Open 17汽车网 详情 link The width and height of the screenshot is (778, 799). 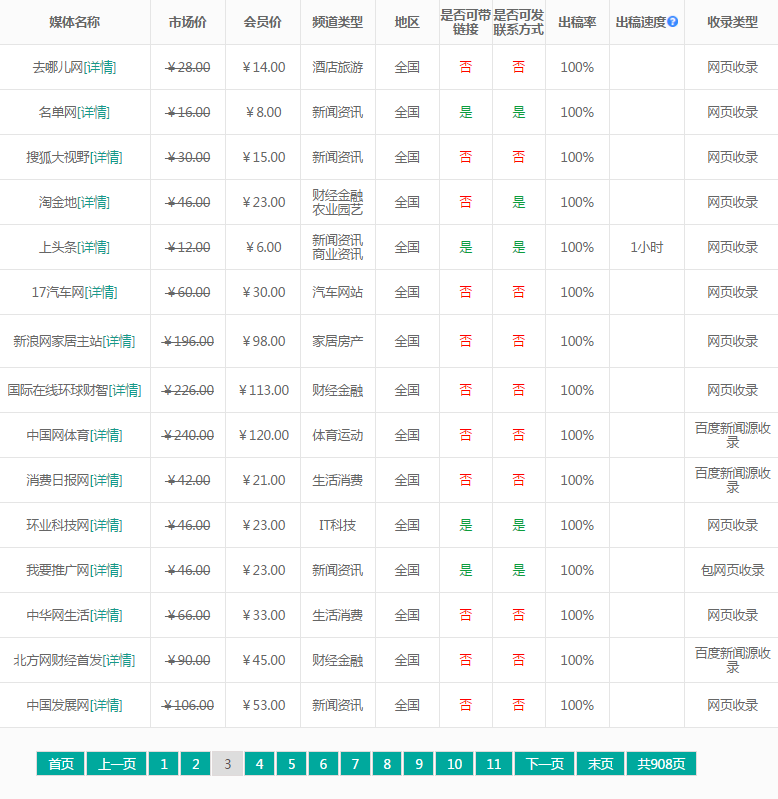click(x=101, y=292)
